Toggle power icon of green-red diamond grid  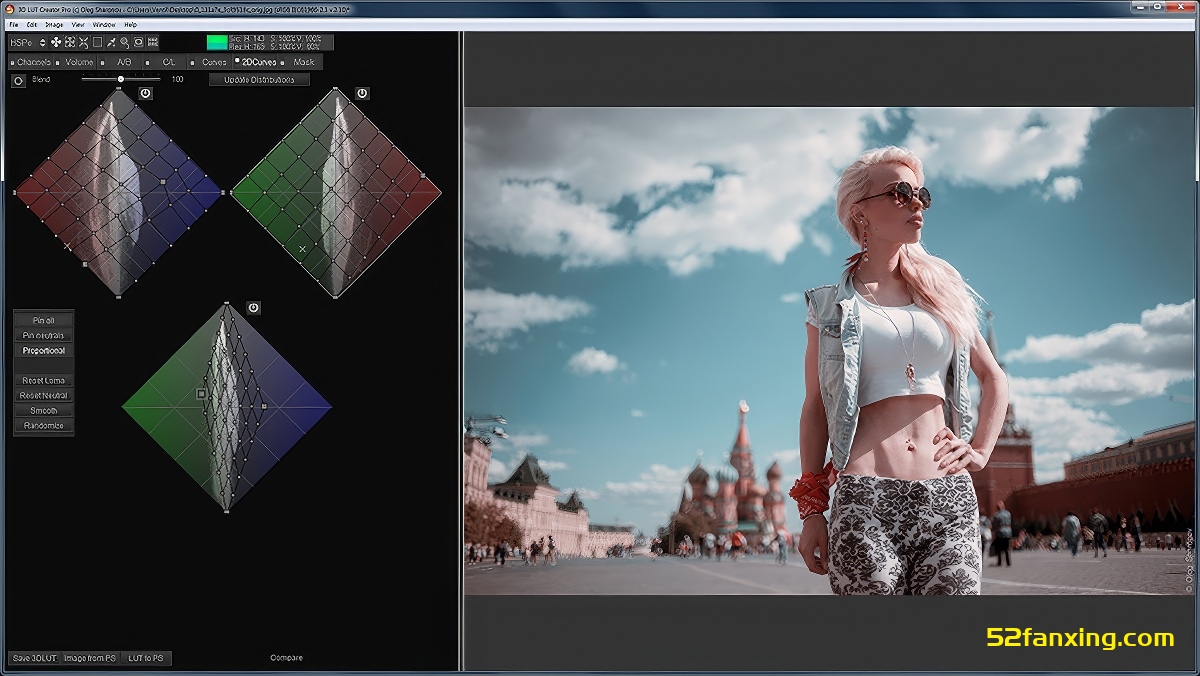point(362,93)
